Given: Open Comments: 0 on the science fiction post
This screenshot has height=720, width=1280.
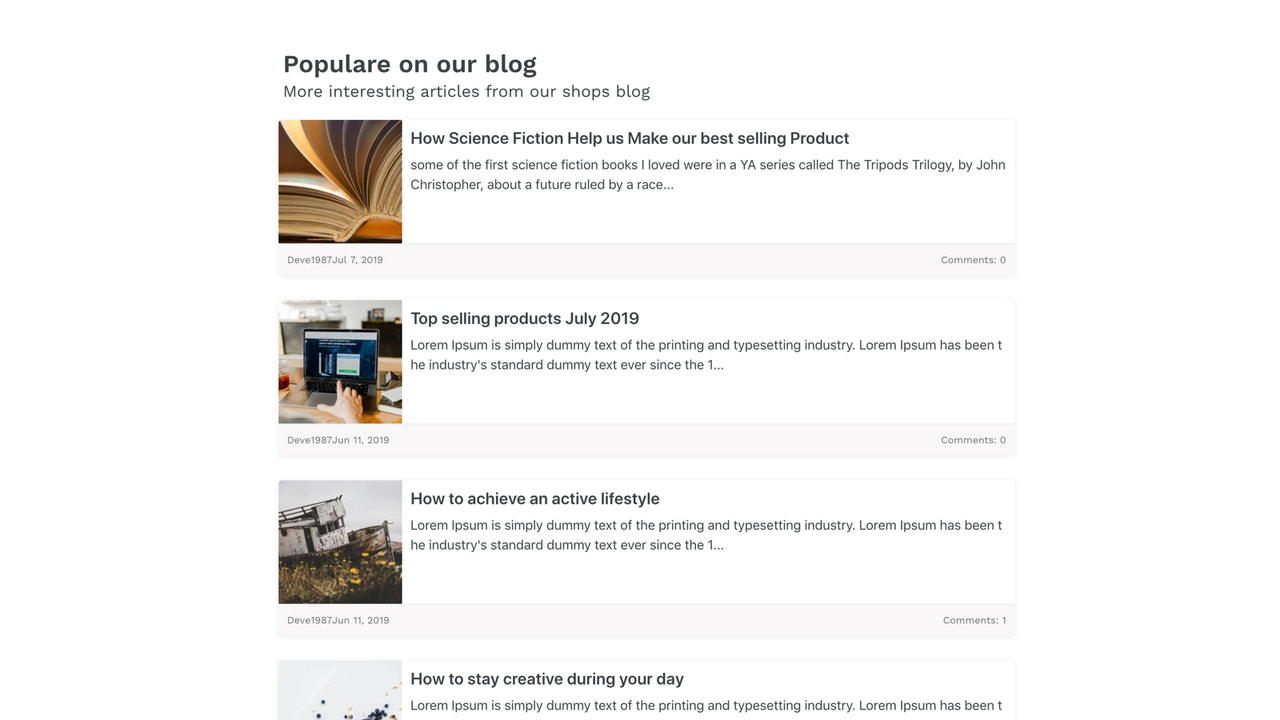Looking at the screenshot, I should tap(973, 259).
